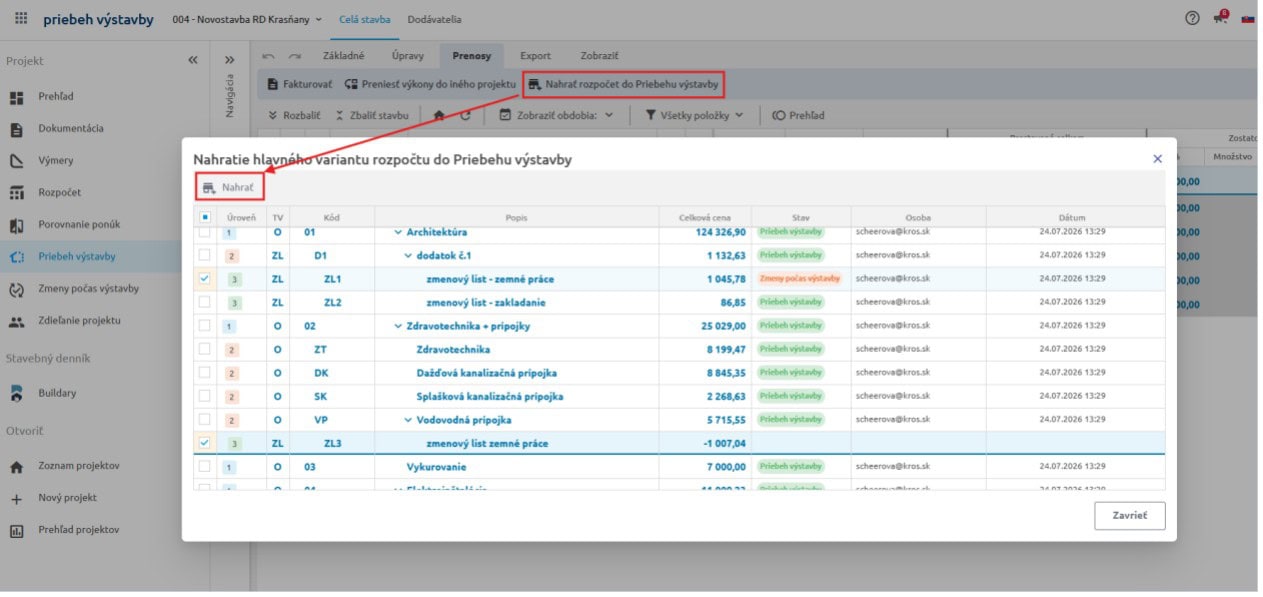Toggle the select-all checkbox in table header
The width and height of the screenshot is (1263, 597).
pos(205,217)
